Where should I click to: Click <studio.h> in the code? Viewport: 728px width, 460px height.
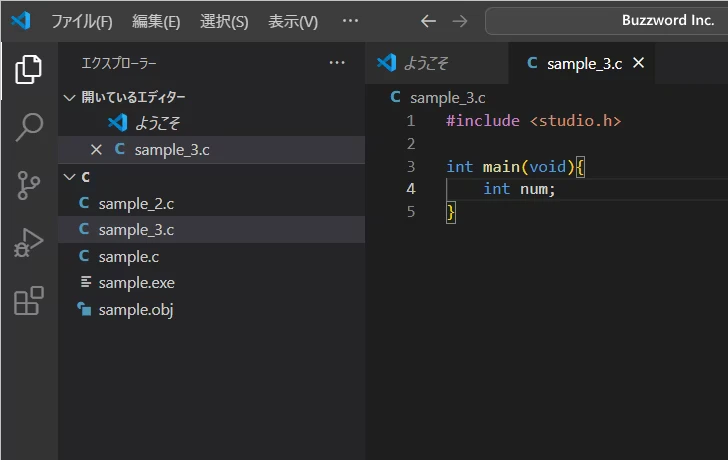(x=575, y=121)
